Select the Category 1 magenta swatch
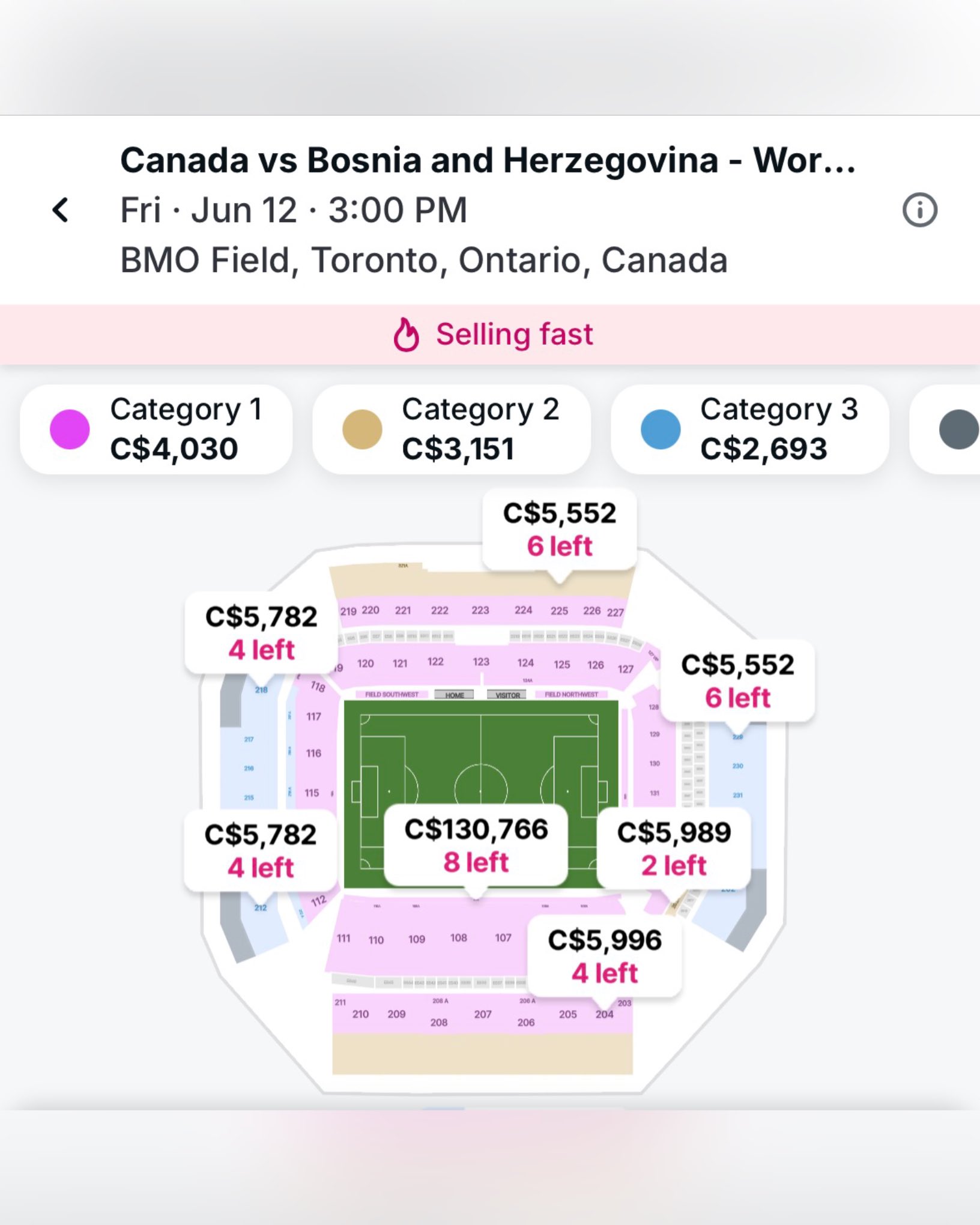The width and height of the screenshot is (980, 1225). [70, 429]
